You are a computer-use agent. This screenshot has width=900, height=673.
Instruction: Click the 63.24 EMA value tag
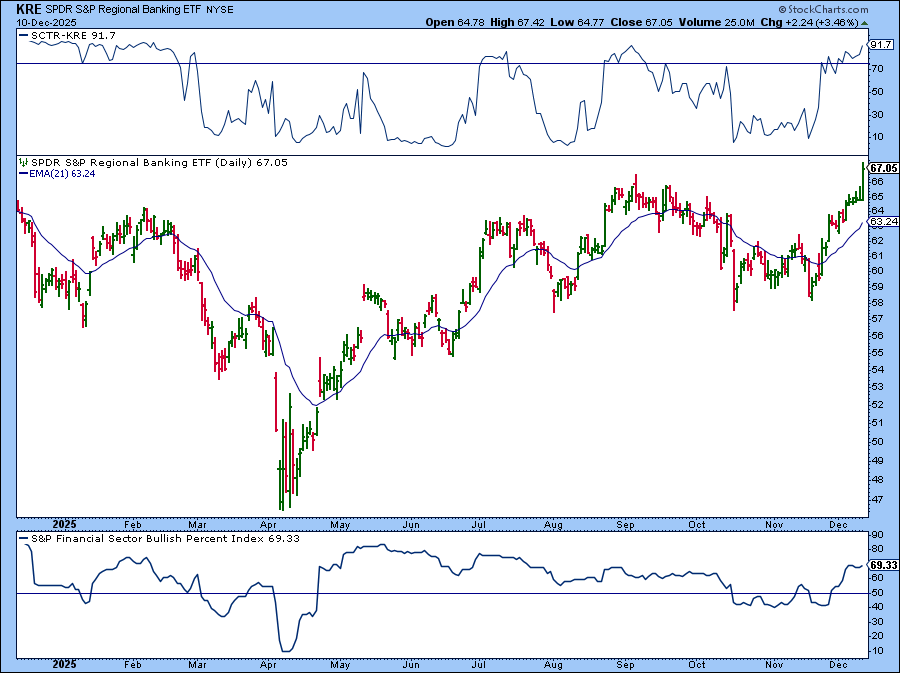click(x=881, y=221)
